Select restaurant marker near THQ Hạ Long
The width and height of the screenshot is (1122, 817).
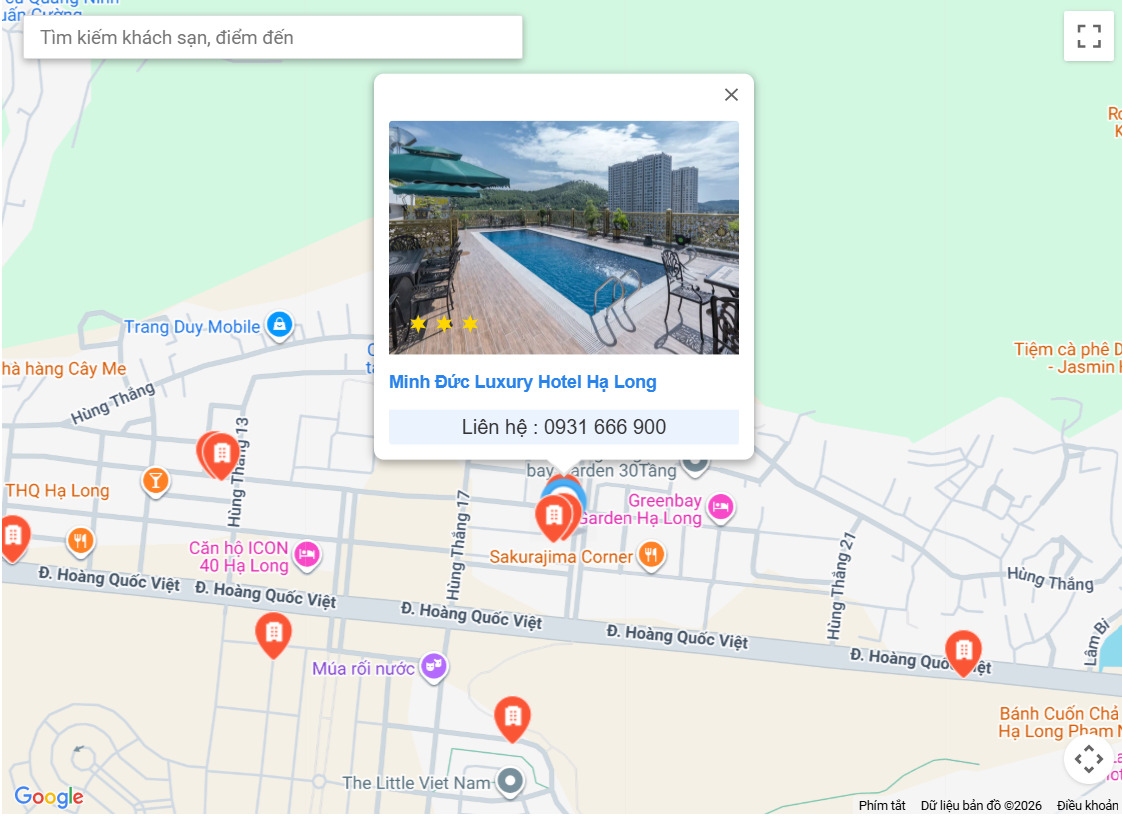(x=80, y=542)
